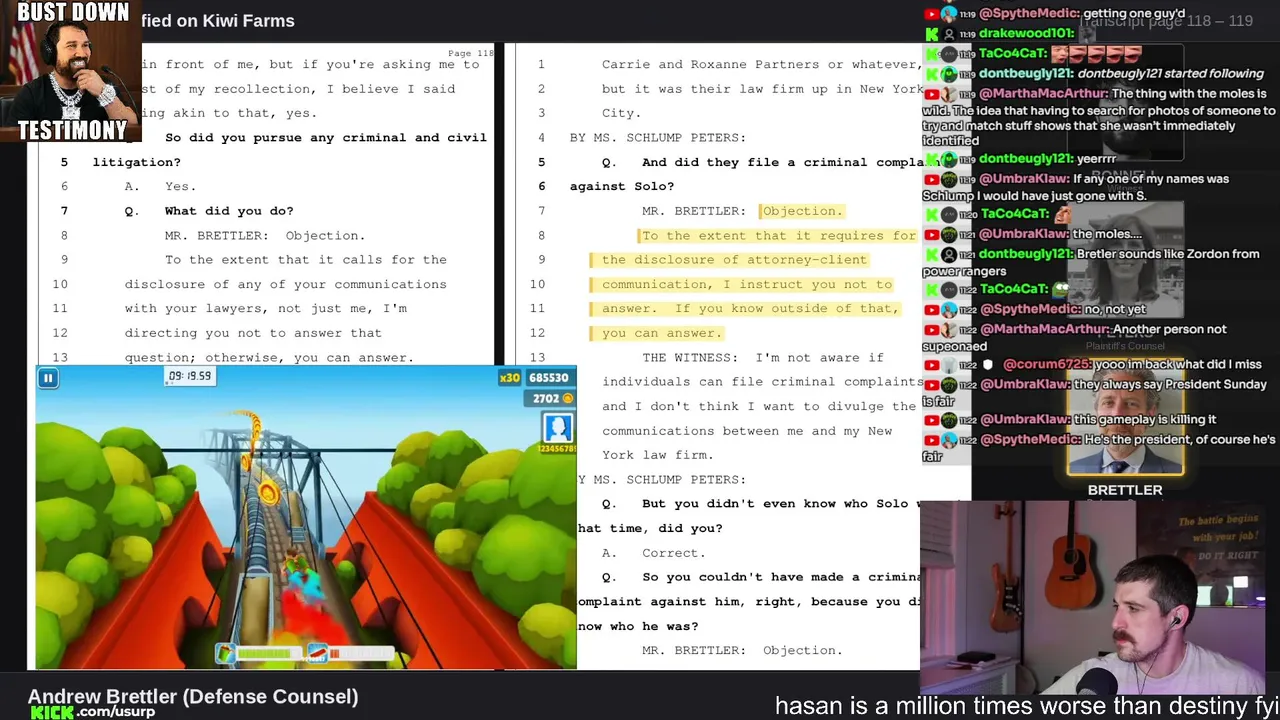The width and height of the screenshot is (1280, 720).
Task: Pause the Subway Surfers game
Action: click(47, 378)
